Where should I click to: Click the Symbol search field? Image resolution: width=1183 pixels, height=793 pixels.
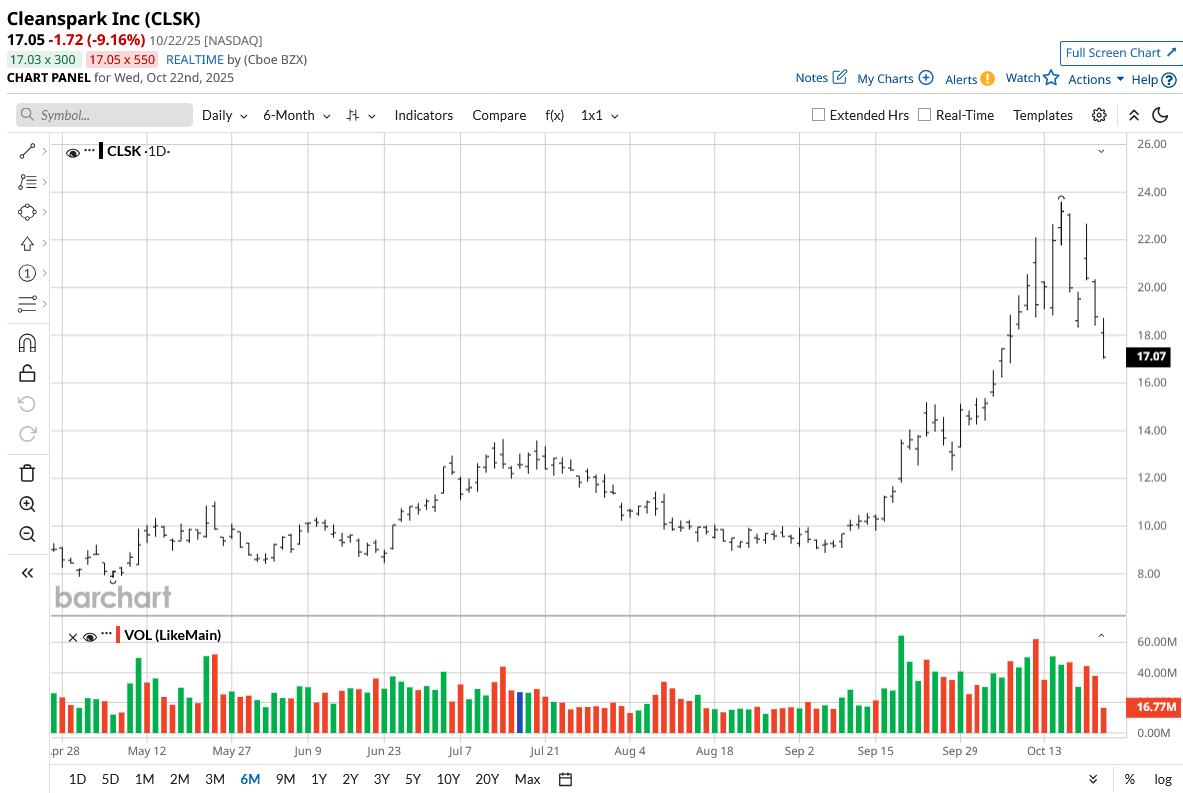pyautogui.click(x=104, y=115)
